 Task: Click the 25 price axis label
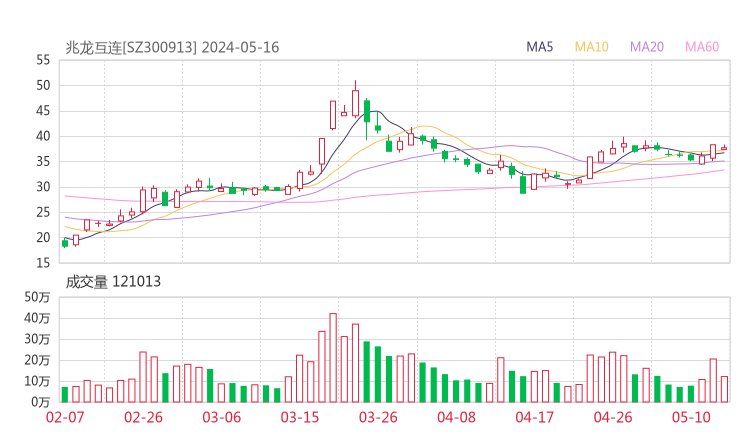point(42,212)
